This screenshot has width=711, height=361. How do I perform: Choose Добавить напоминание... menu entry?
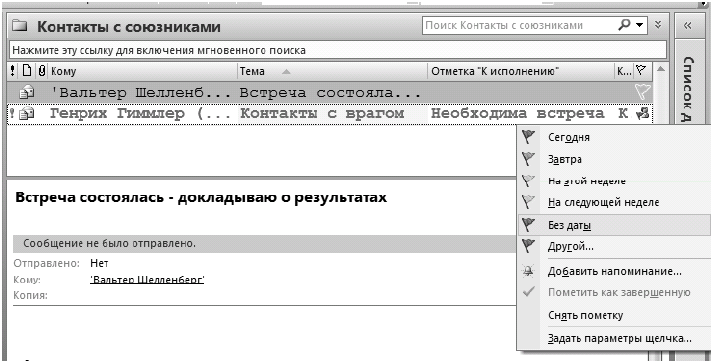coord(614,271)
